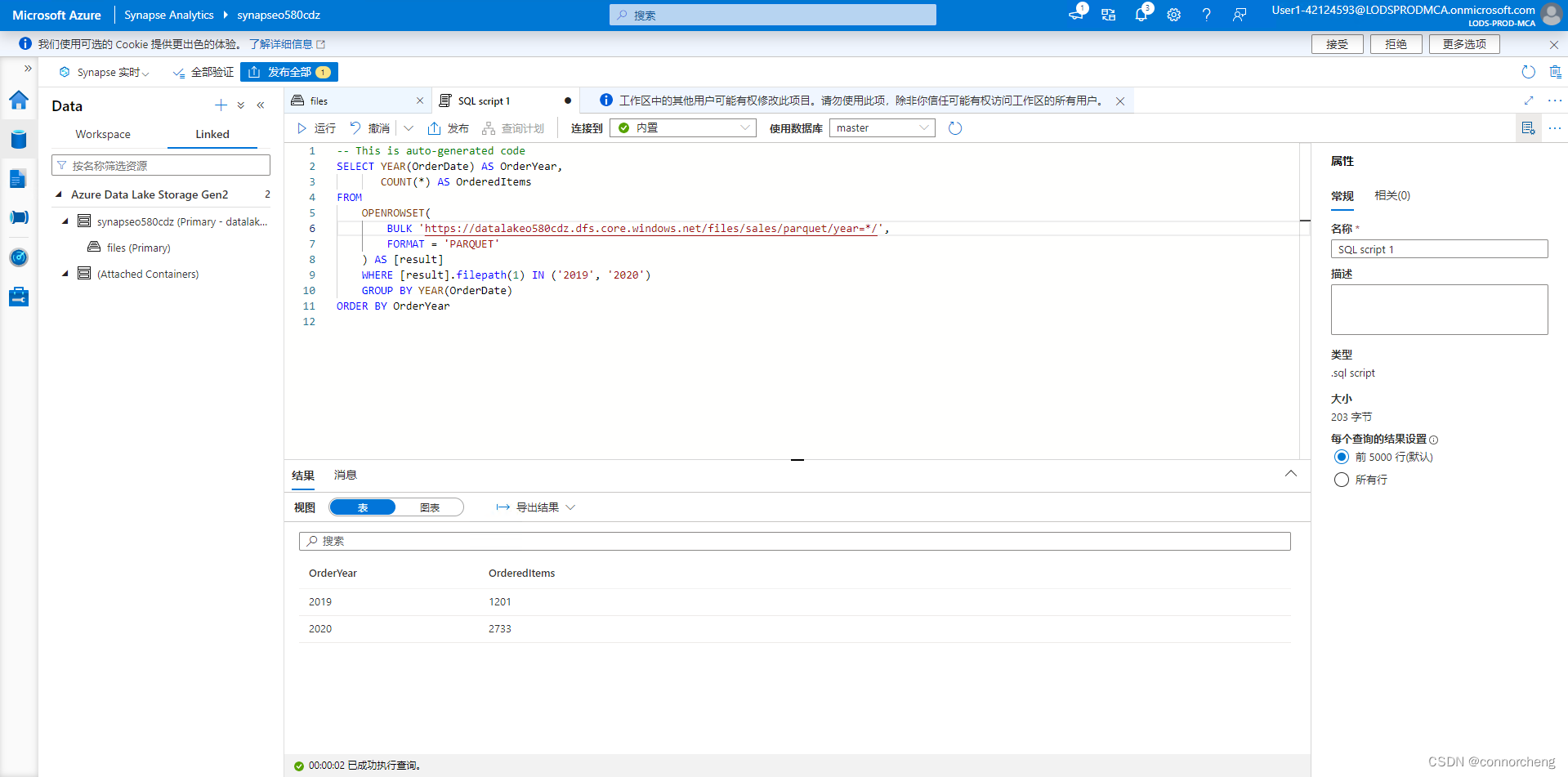Open the Manage toolbox icon
The height and width of the screenshot is (777, 1568).
19,297
